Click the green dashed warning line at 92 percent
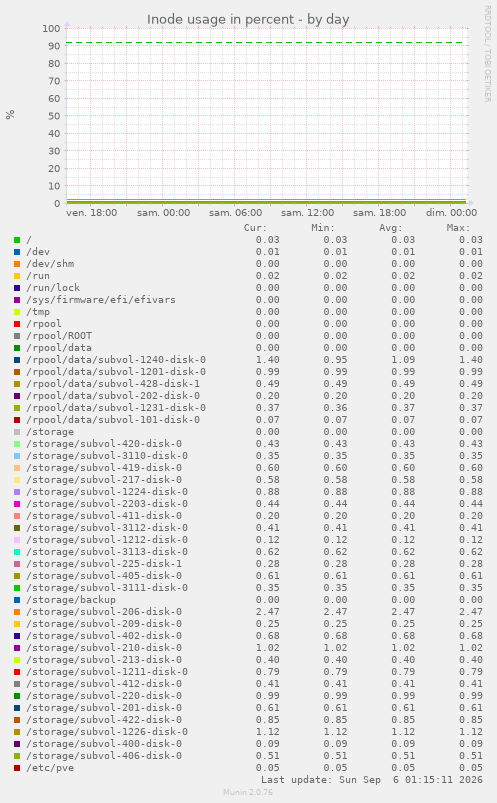This screenshot has width=497, height=803. coord(266,43)
